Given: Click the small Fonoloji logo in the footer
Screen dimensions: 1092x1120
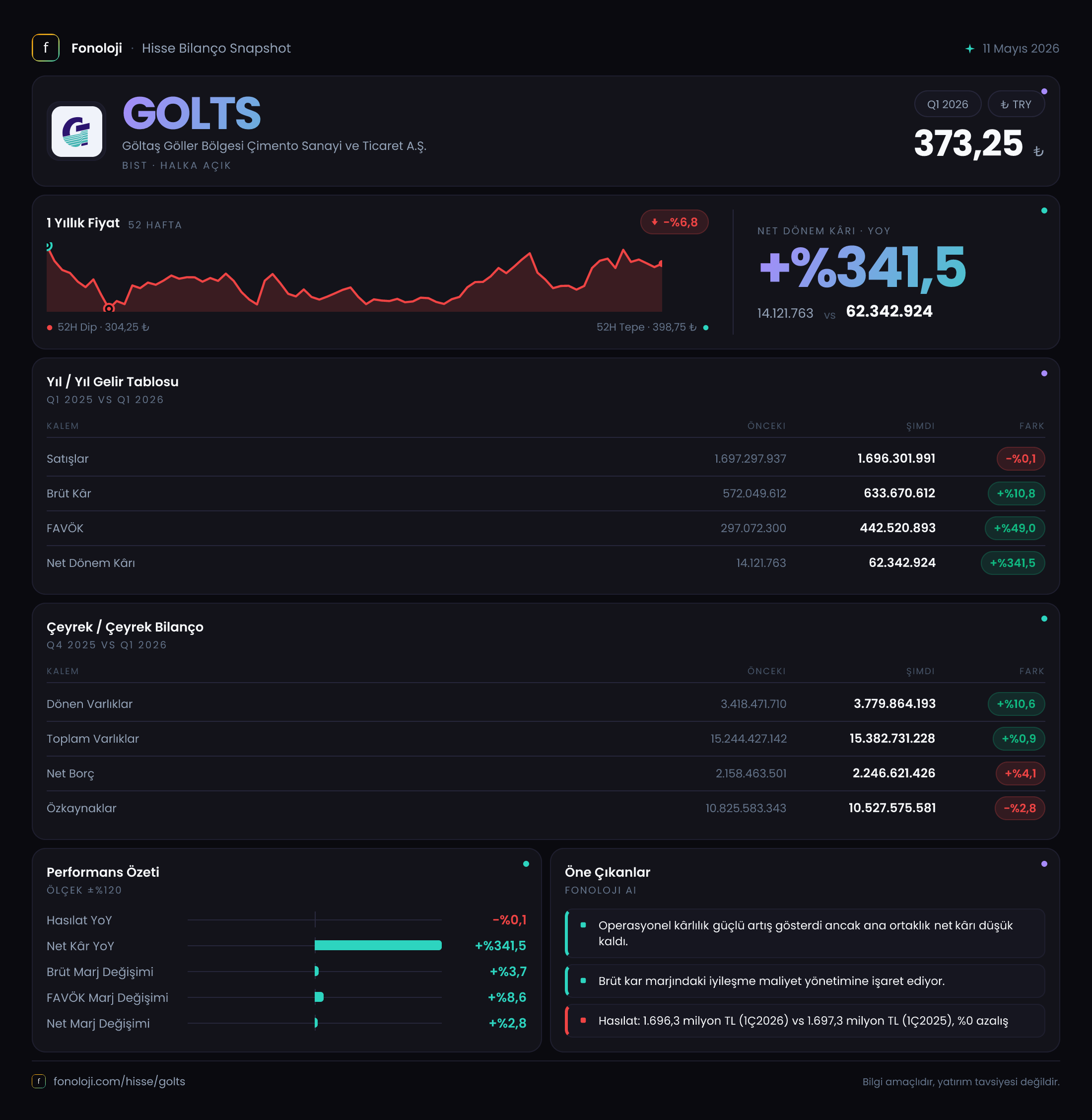Looking at the screenshot, I should (x=38, y=1081).
